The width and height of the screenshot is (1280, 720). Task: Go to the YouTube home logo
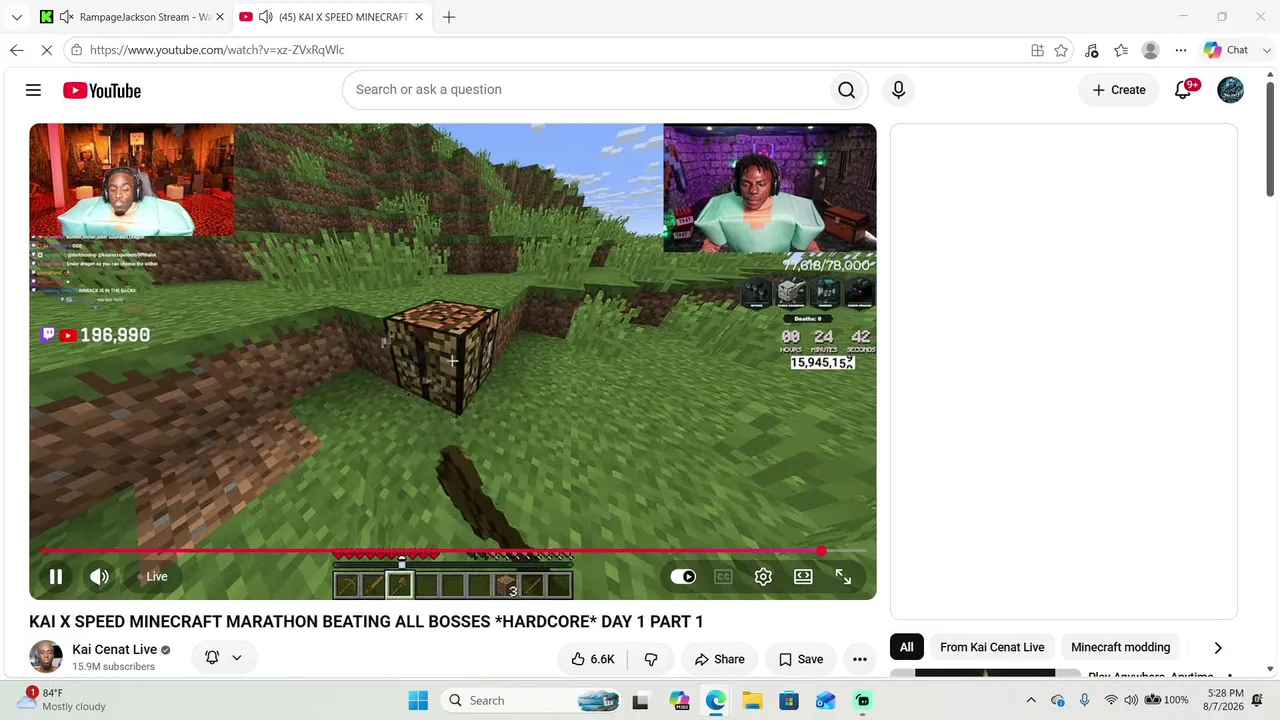tap(102, 90)
